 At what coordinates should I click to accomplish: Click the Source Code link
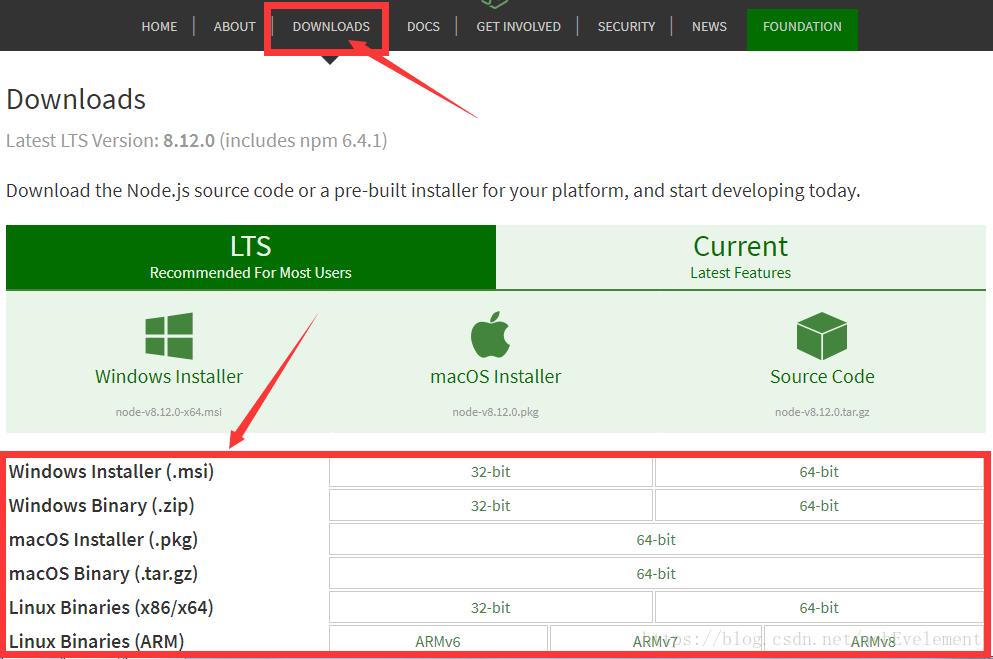pos(822,377)
